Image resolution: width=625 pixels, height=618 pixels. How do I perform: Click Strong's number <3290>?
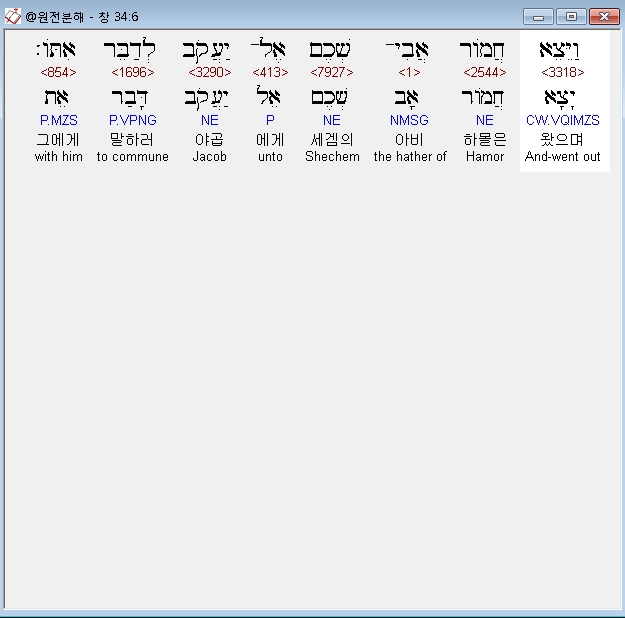[x=210, y=72]
